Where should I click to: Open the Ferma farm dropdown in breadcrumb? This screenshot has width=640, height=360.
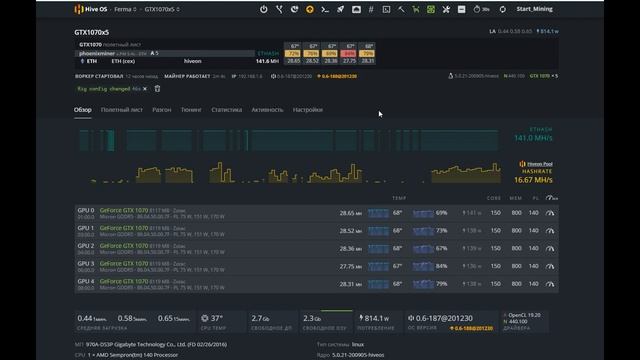click(125, 9)
